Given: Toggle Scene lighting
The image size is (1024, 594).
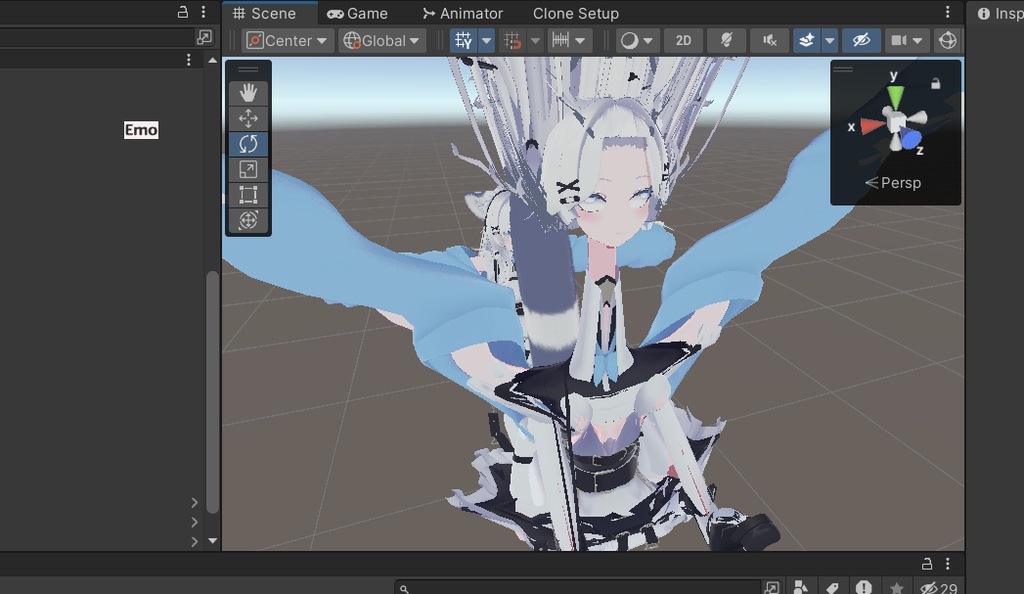Looking at the screenshot, I should pos(726,40).
